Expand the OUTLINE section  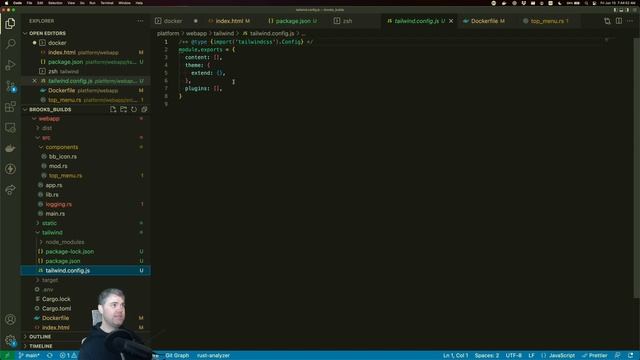[40, 337]
